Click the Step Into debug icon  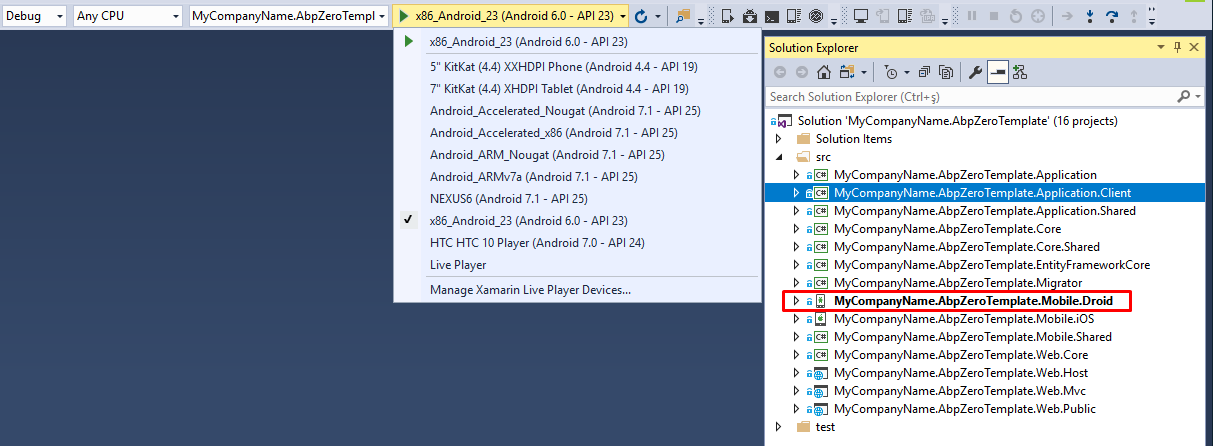point(1090,17)
